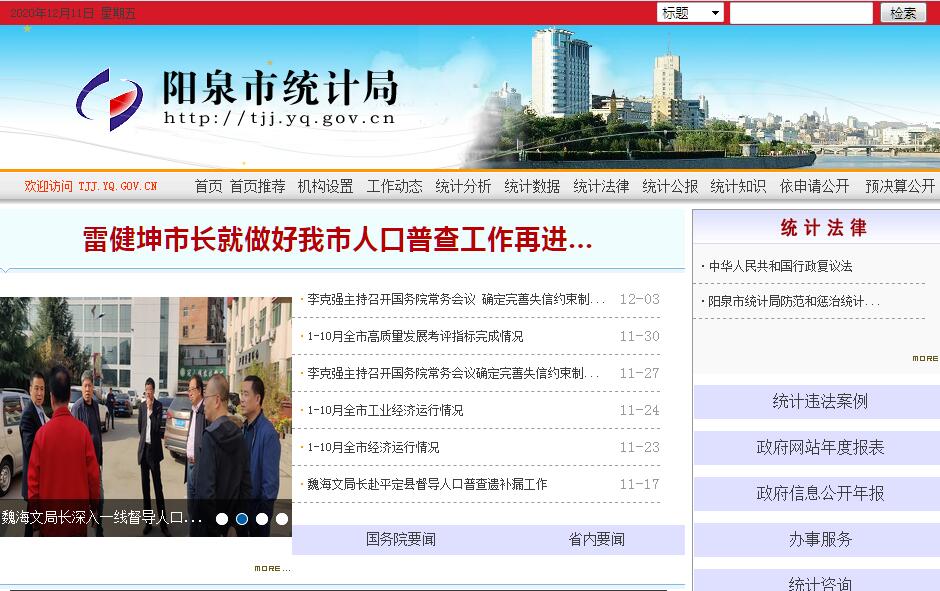Click the 国务院要闻 tab

click(400, 539)
